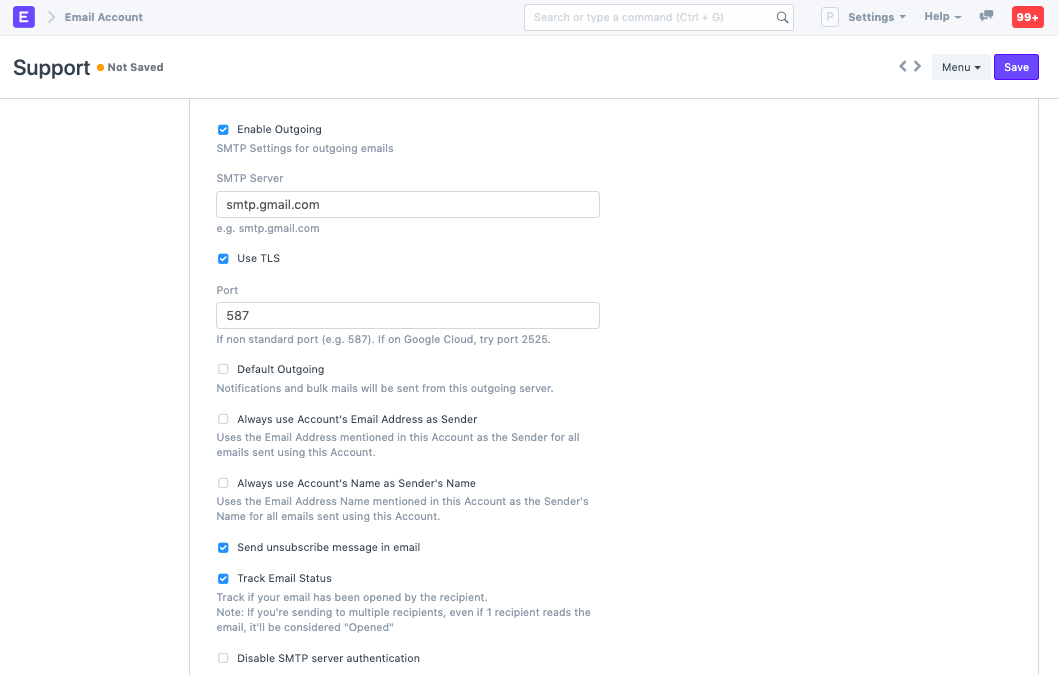This screenshot has height=675, width=1059.
Task: Check Always use Account's Email Address as Sender
Action: point(223,419)
